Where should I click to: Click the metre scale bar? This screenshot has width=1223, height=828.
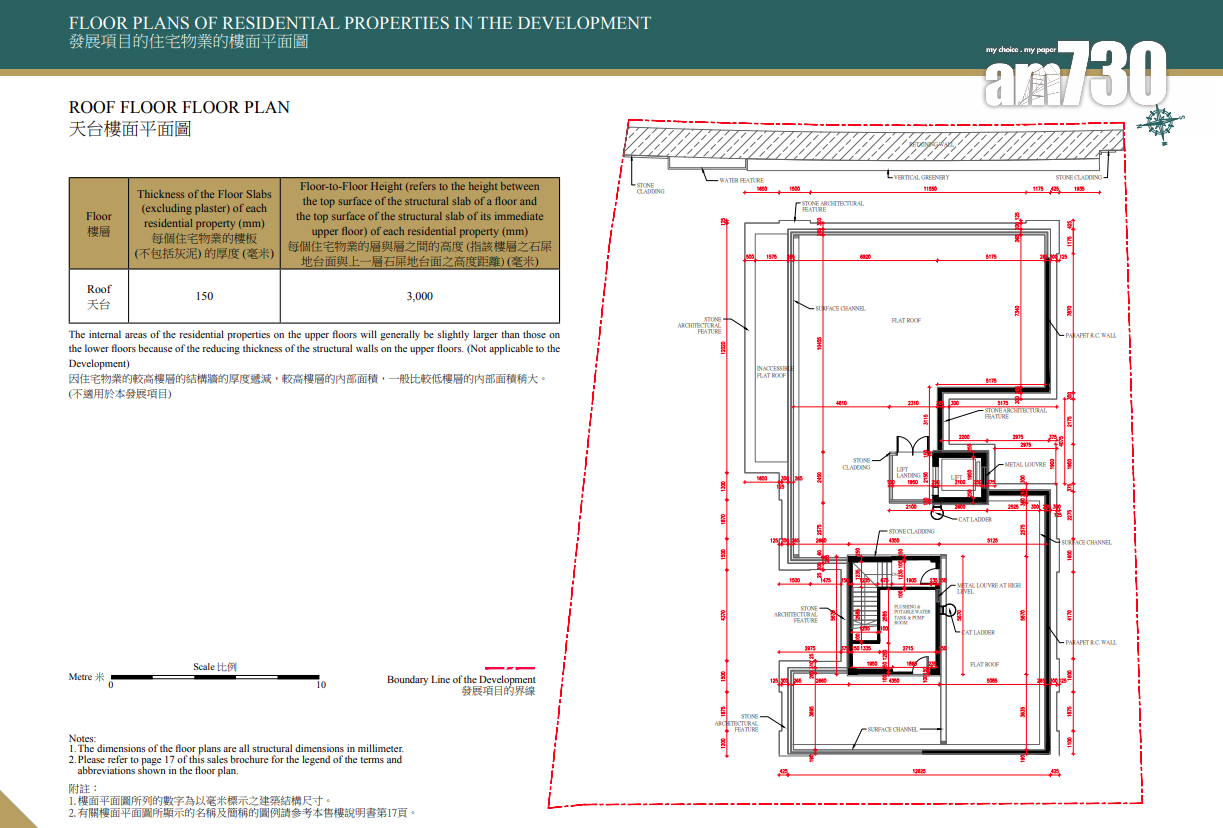point(215,677)
